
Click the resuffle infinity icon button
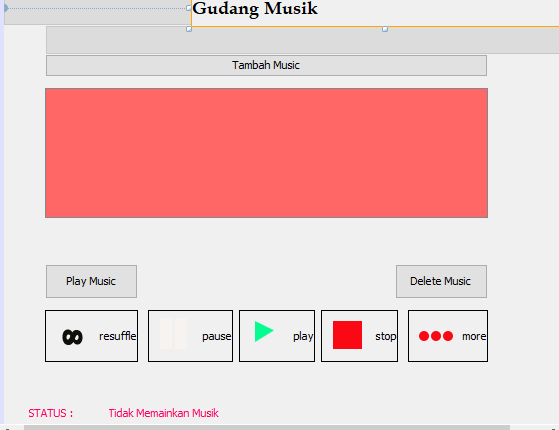tap(91, 336)
